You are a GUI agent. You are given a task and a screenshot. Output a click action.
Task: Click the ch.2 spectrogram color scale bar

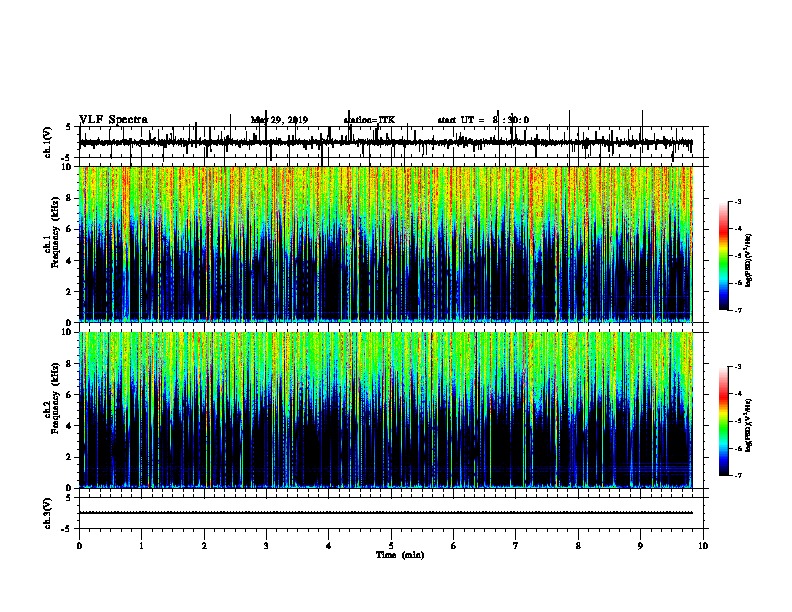724,421
